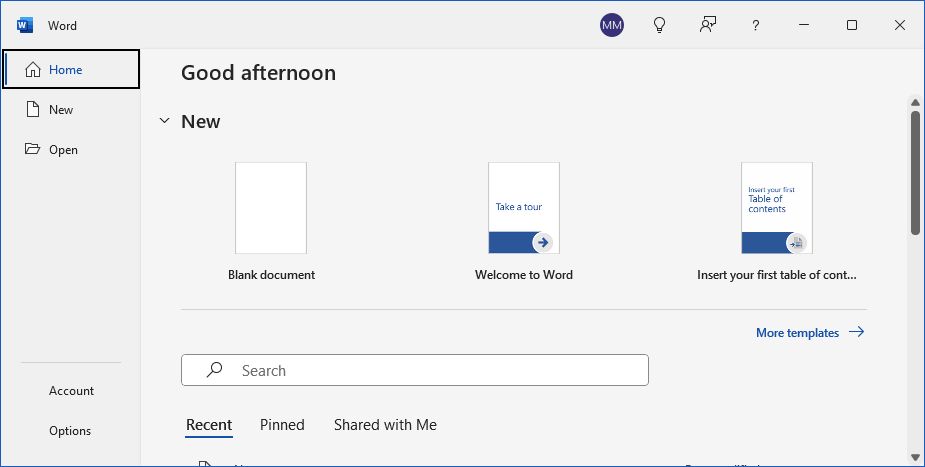This screenshot has width=925, height=467.
Task: Open Word Options
Action: (x=70, y=431)
